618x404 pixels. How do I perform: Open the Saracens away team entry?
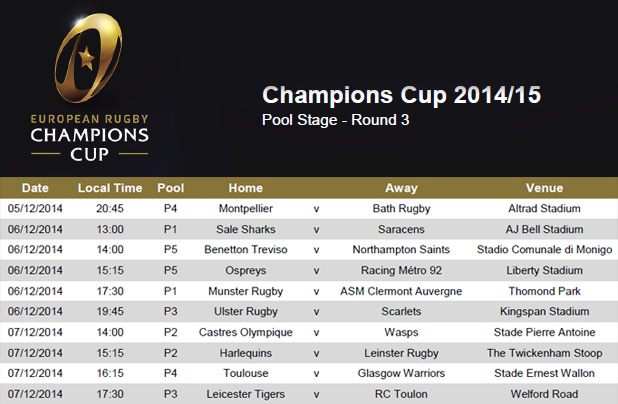click(401, 228)
